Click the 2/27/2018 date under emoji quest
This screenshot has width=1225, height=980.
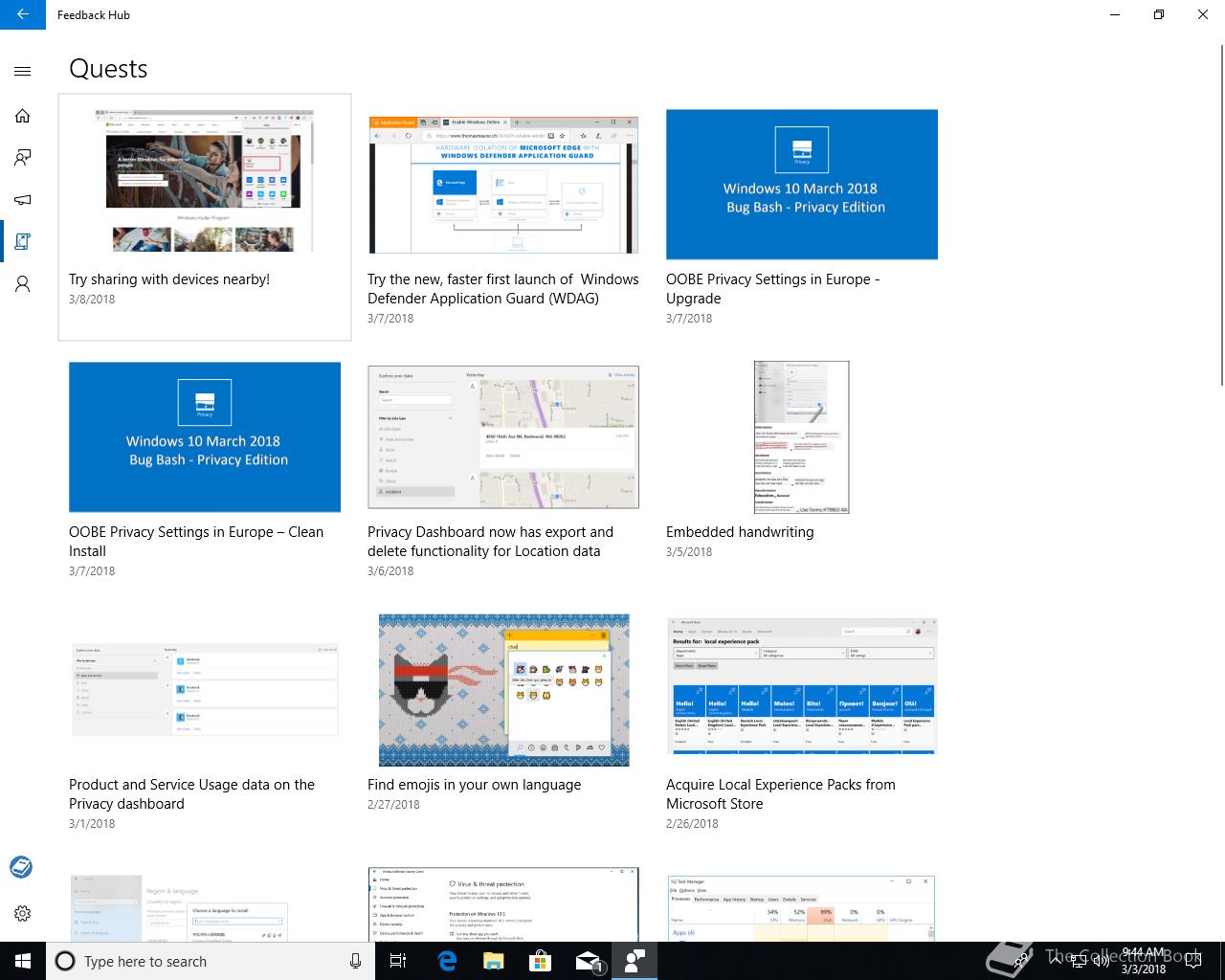point(393,805)
